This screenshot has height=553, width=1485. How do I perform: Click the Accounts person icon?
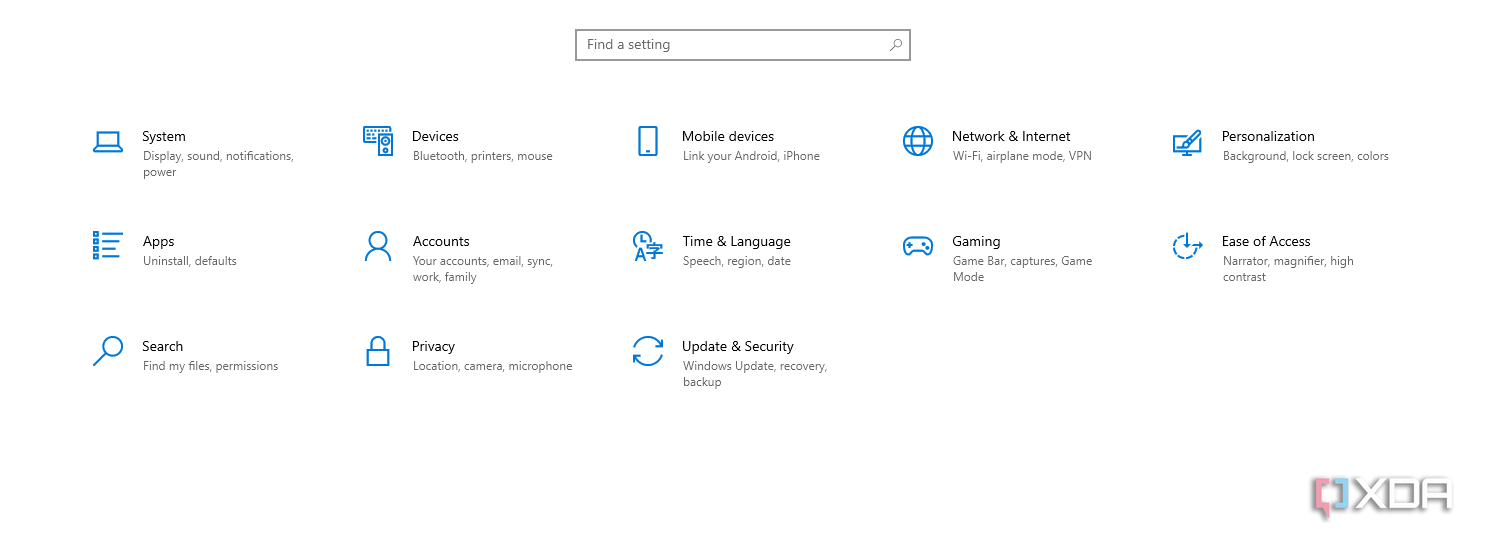[378, 246]
